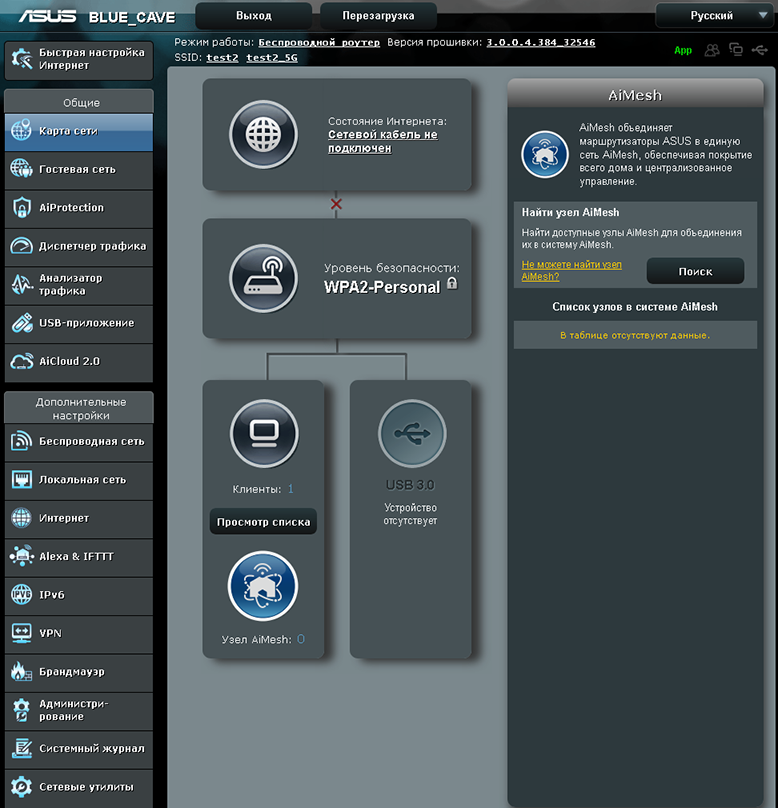Open Администрирование settings
This screenshot has width=778, height=808.
(79, 710)
